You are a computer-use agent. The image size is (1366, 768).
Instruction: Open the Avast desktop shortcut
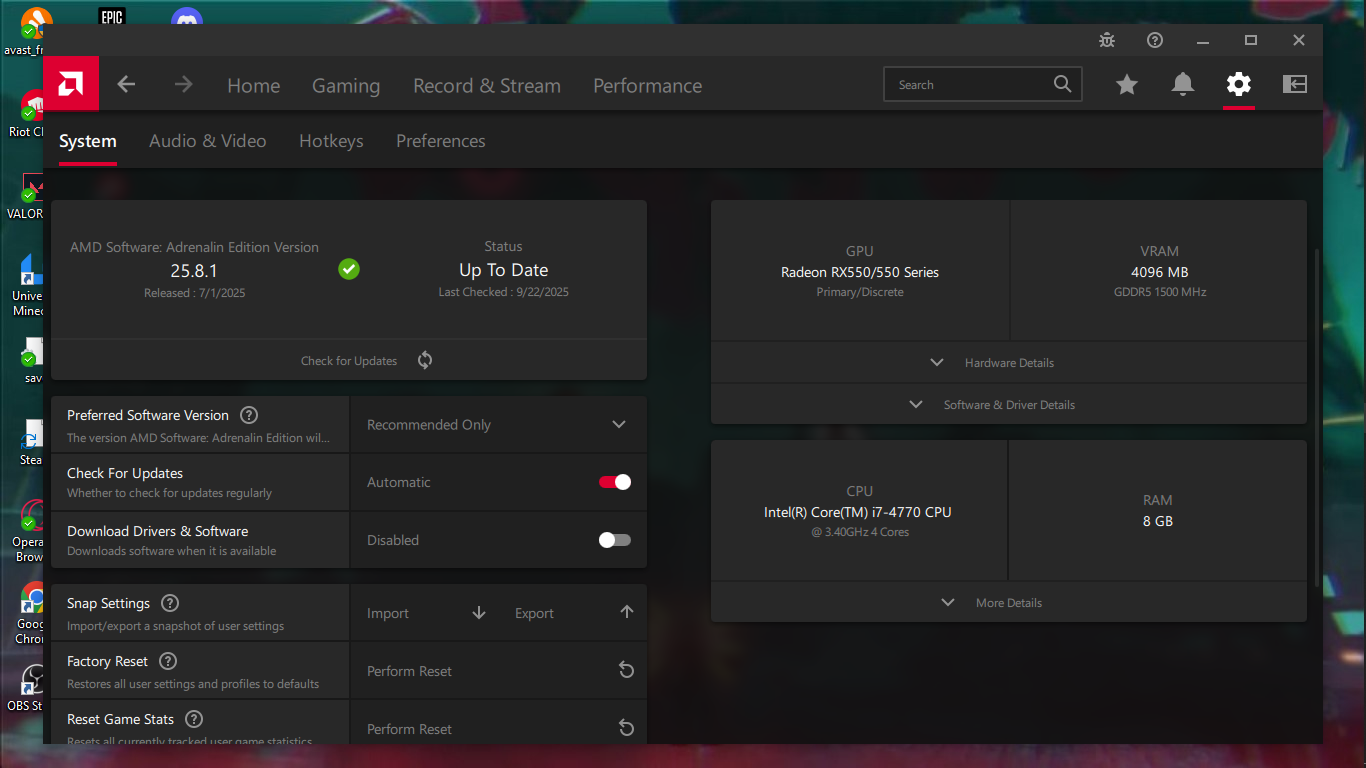point(28,30)
